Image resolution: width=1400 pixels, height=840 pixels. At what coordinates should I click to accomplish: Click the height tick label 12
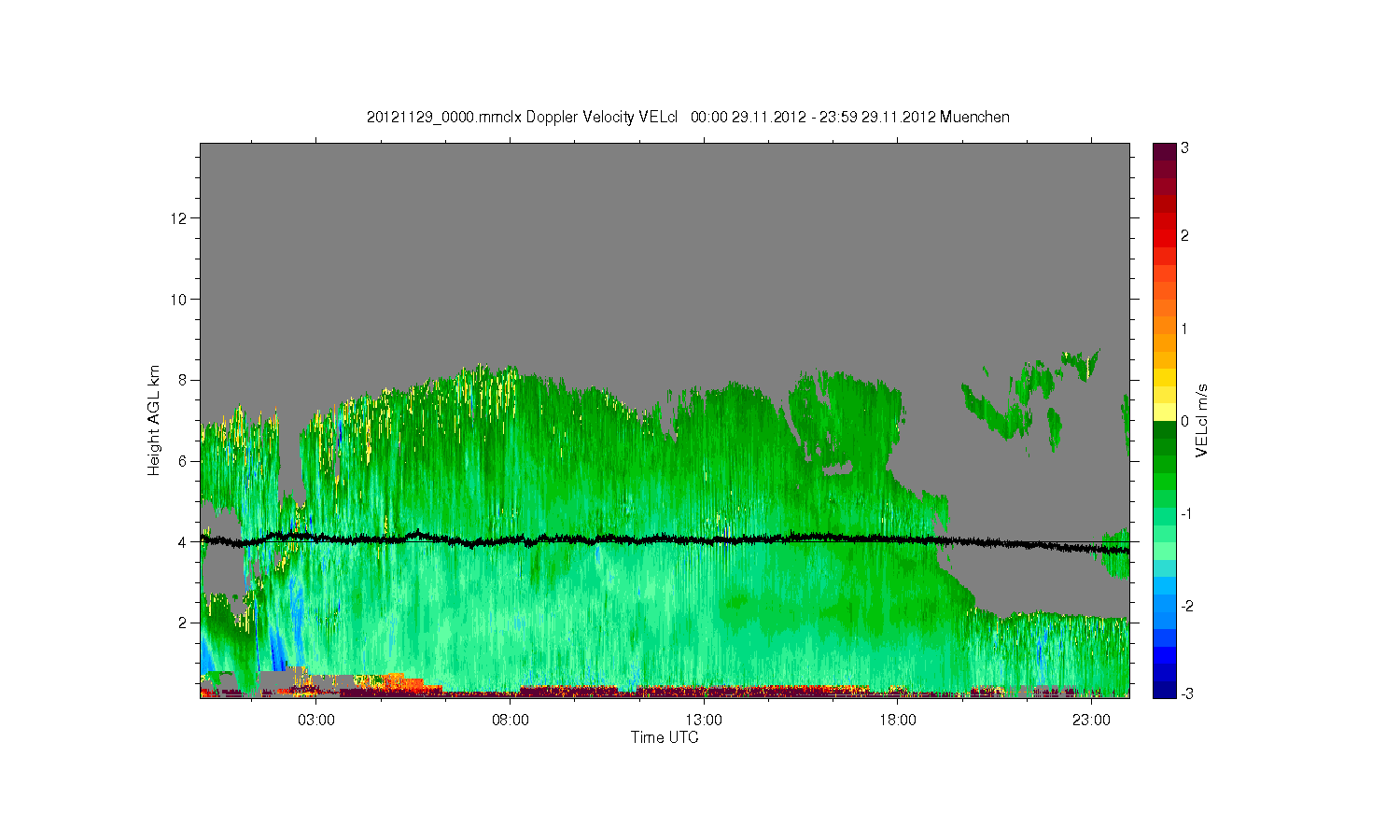(x=180, y=218)
